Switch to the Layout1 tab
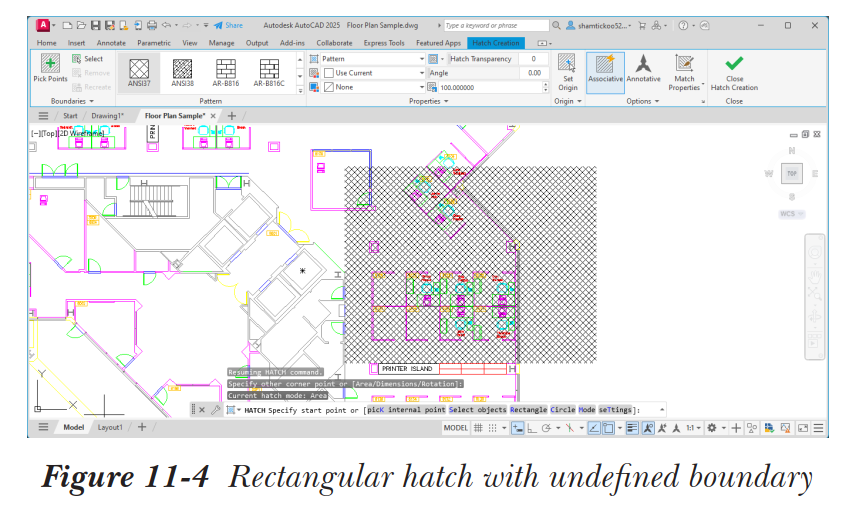Image resolution: width=846 pixels, height=509 pixels. click(x=110, y=427)
